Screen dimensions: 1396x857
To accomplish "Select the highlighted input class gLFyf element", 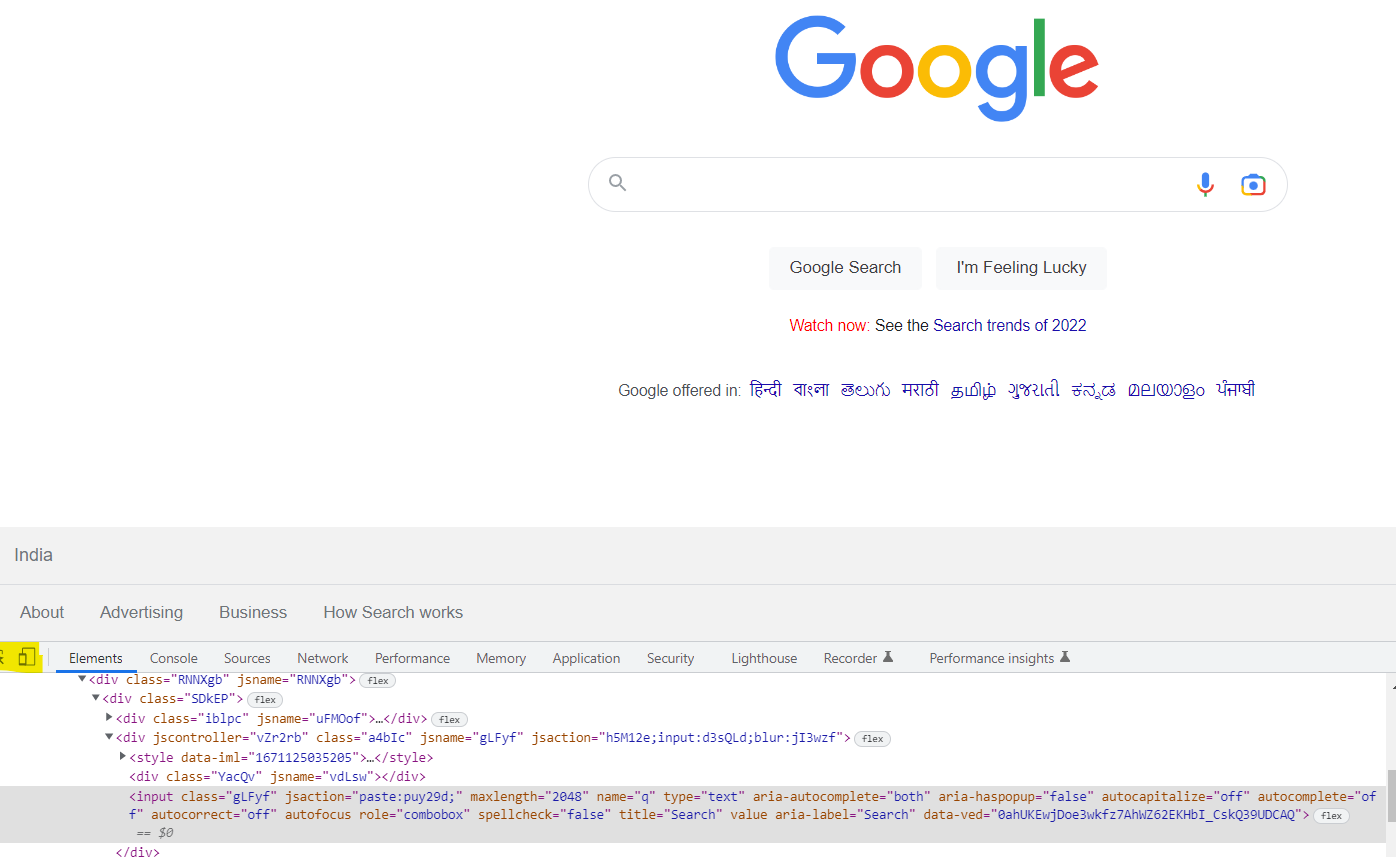I will pos(693,814).
